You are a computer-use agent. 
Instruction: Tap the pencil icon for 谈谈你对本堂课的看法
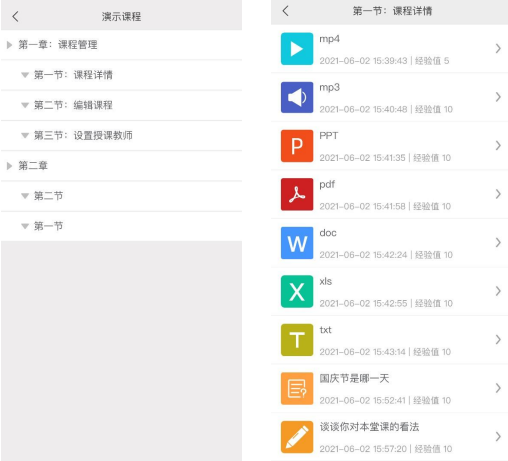(x=297, y=437)
